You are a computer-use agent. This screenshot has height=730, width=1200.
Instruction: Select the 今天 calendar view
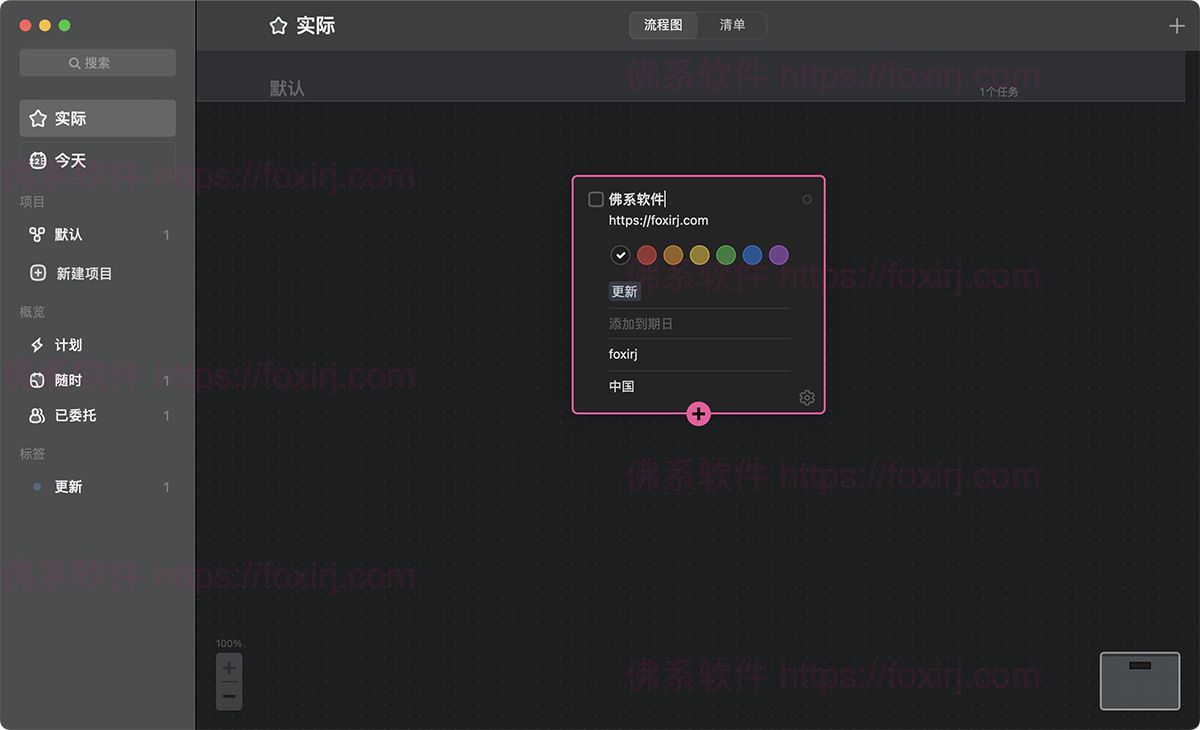(x=66, y=159)
